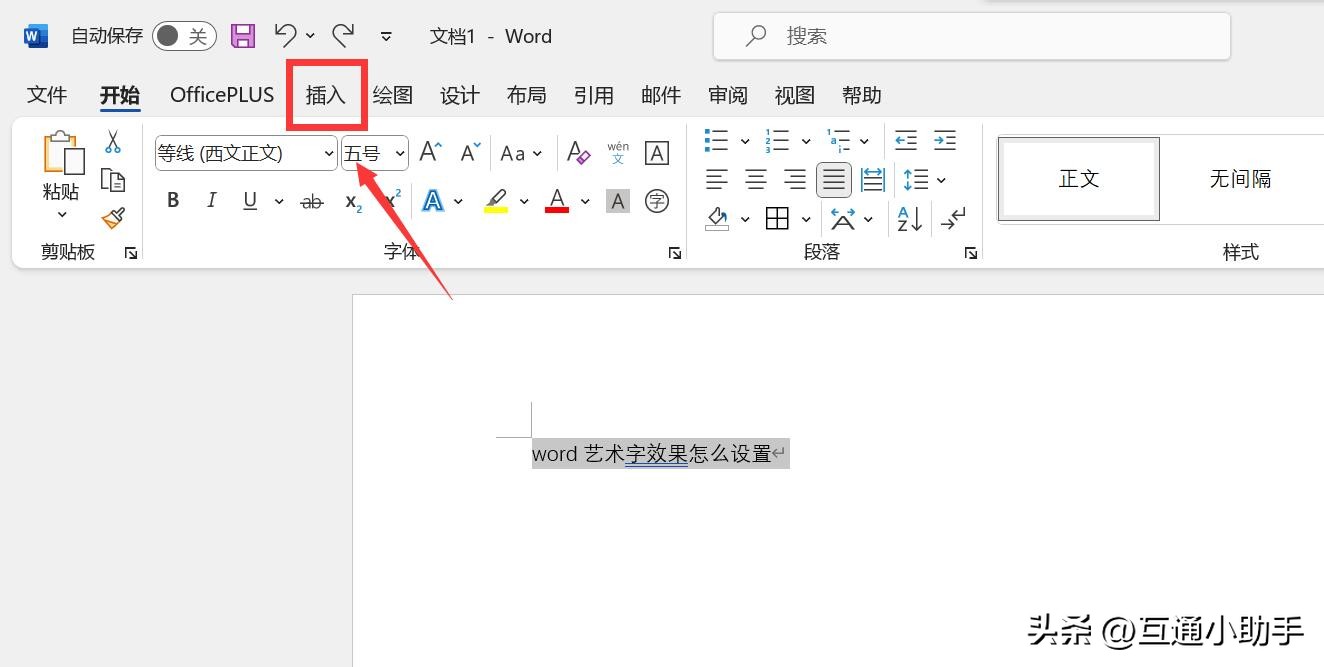Toggle the AutoSave switch
This screenshot has height=667, width=1324.
tap(184, 37)
